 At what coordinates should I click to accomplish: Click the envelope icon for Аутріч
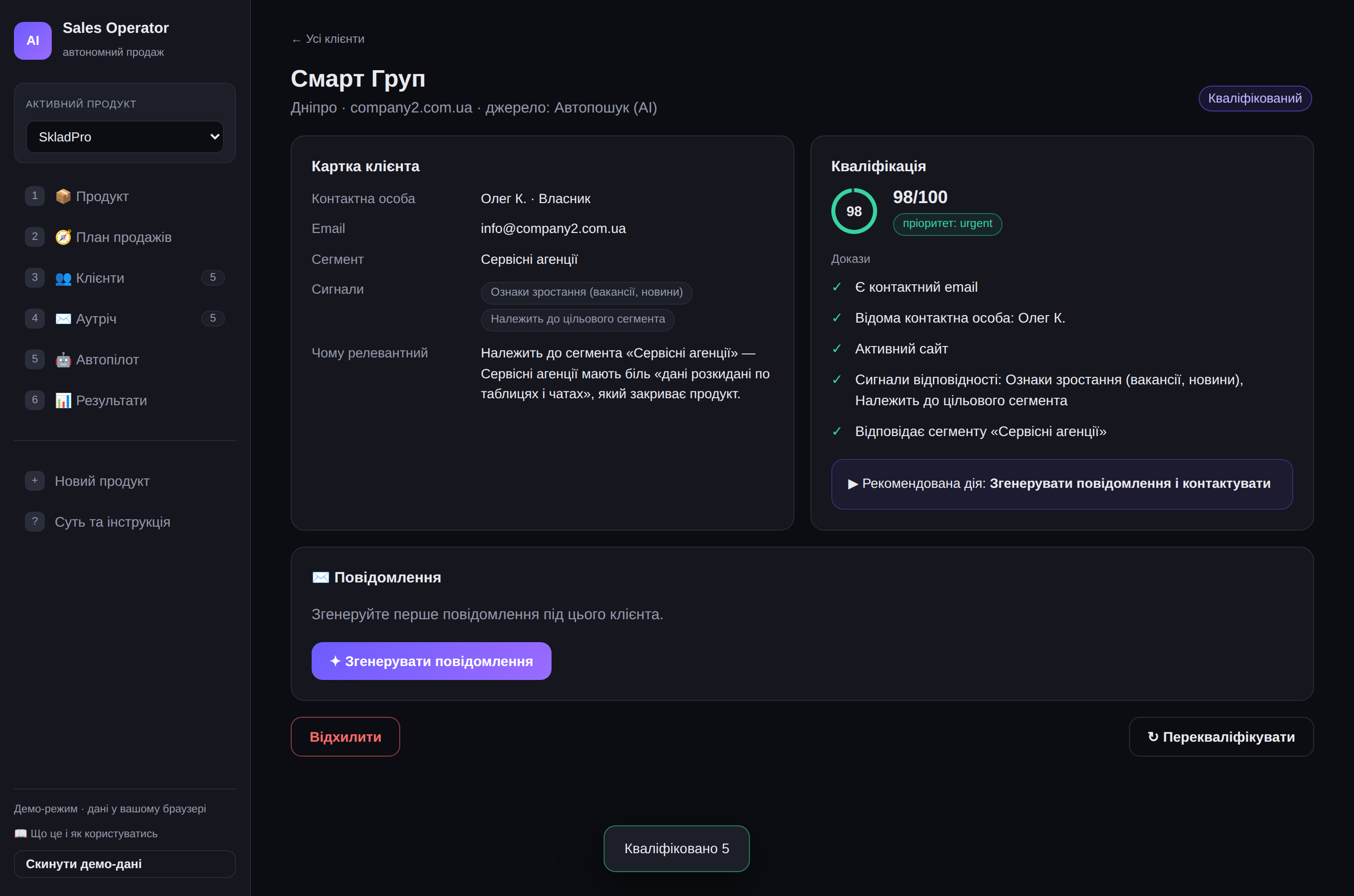click(63, 319)
